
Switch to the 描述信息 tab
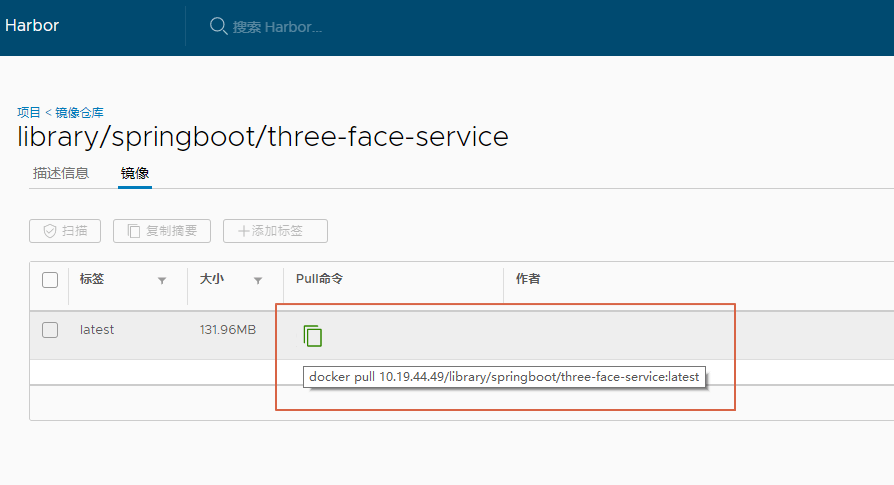61,173
